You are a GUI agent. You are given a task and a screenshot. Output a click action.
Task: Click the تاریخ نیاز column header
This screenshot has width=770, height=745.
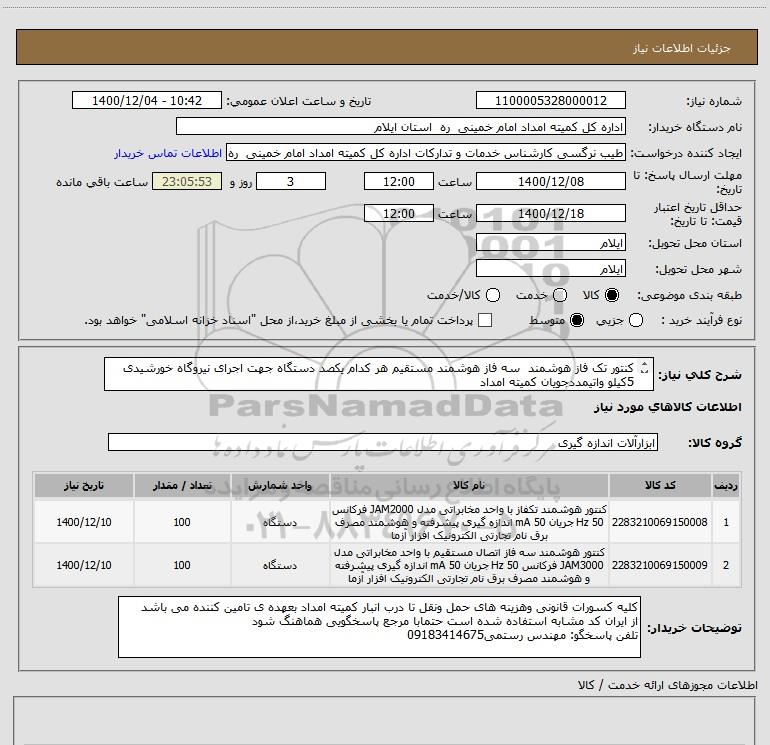83,486
